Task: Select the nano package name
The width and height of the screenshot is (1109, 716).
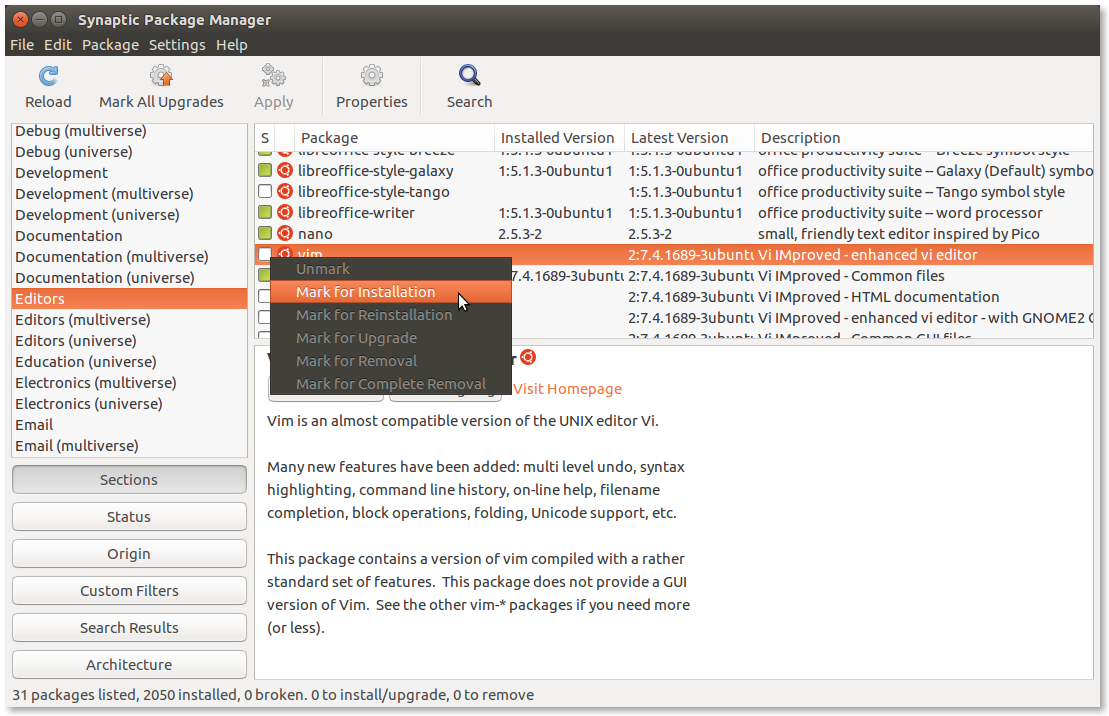Action: click(x=315, y=233)
